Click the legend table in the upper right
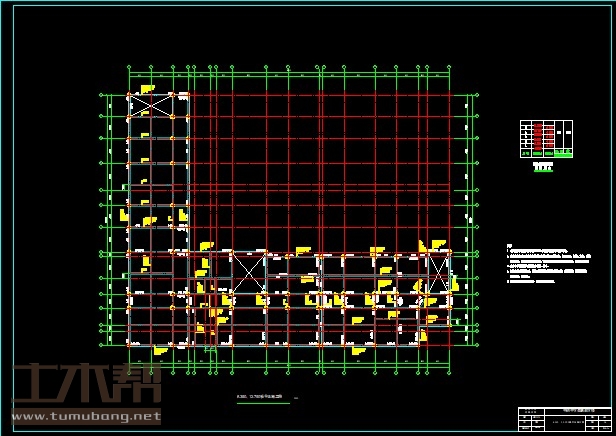 [547, 138]
